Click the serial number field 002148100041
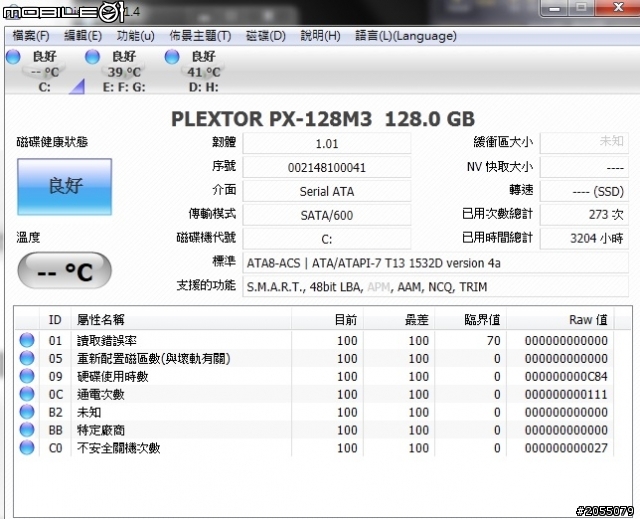 [x=327, y=167]
